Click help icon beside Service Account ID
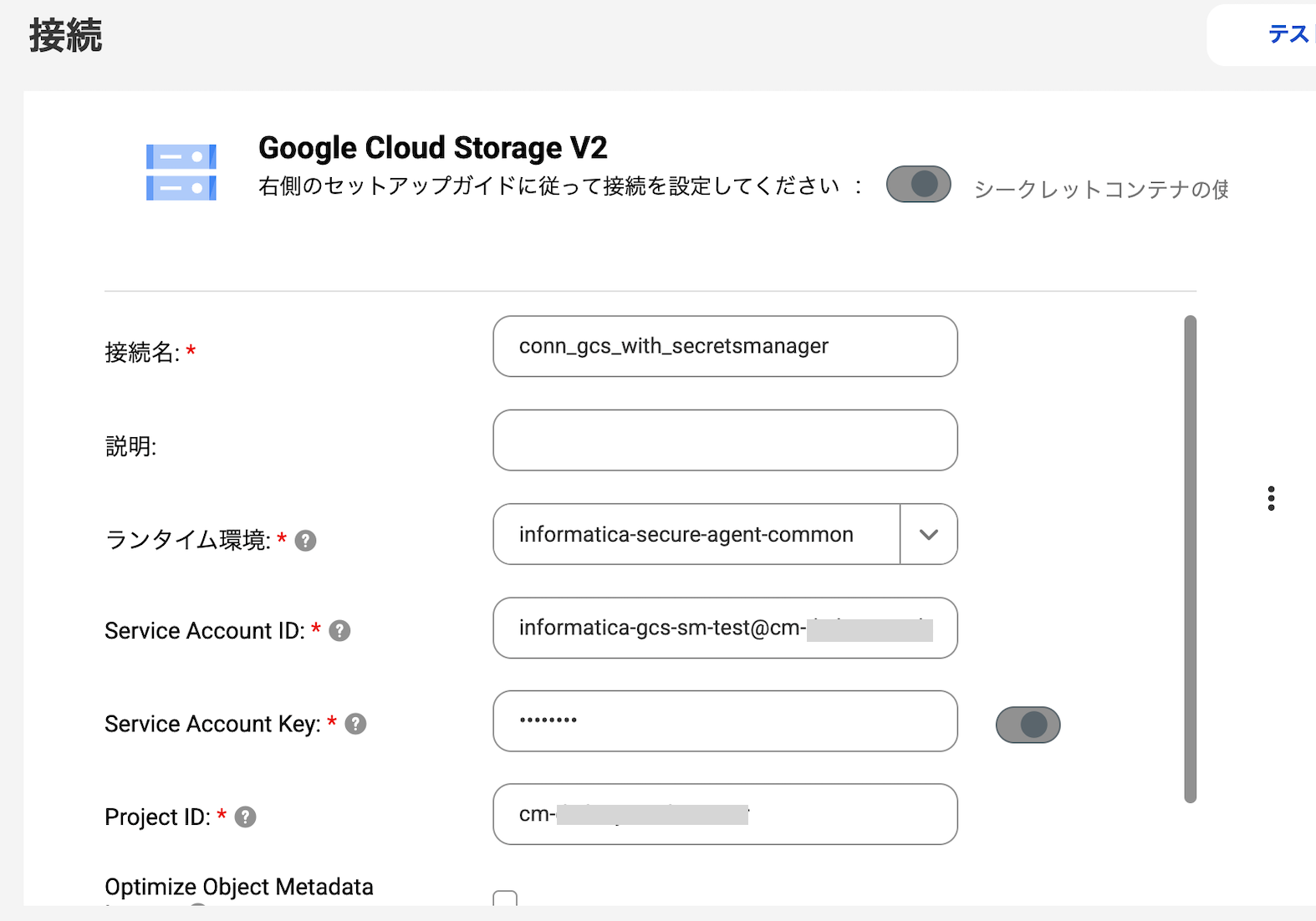This screenshot has width=1316, height=921. (x=339, y=631)
